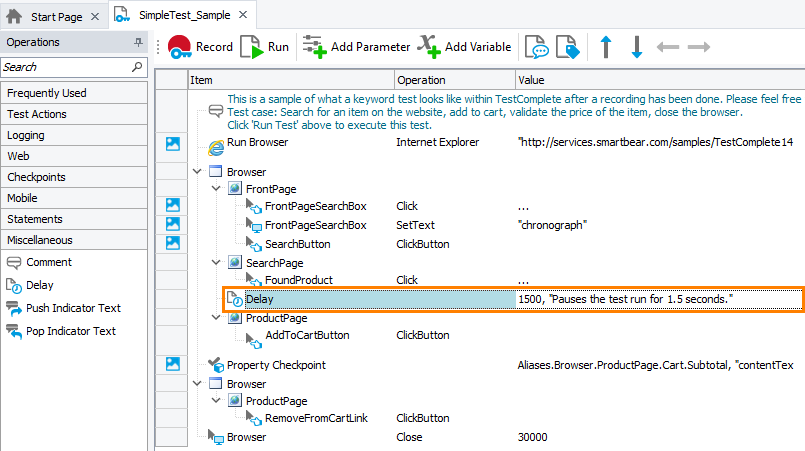
Task: Open image thumbnail beside Run Browser row
Action: pos(172,144)
